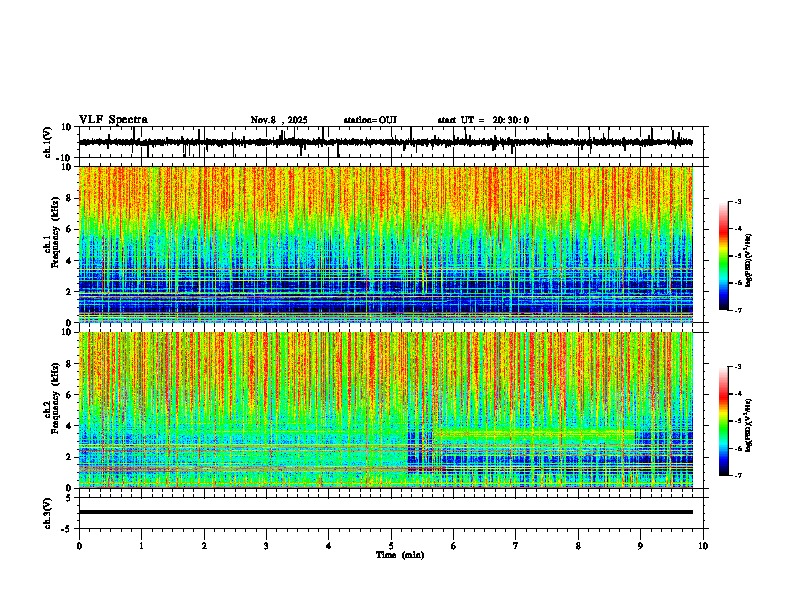Click inside the ch.1 spectrogram panel

click(x=386, y=244)
